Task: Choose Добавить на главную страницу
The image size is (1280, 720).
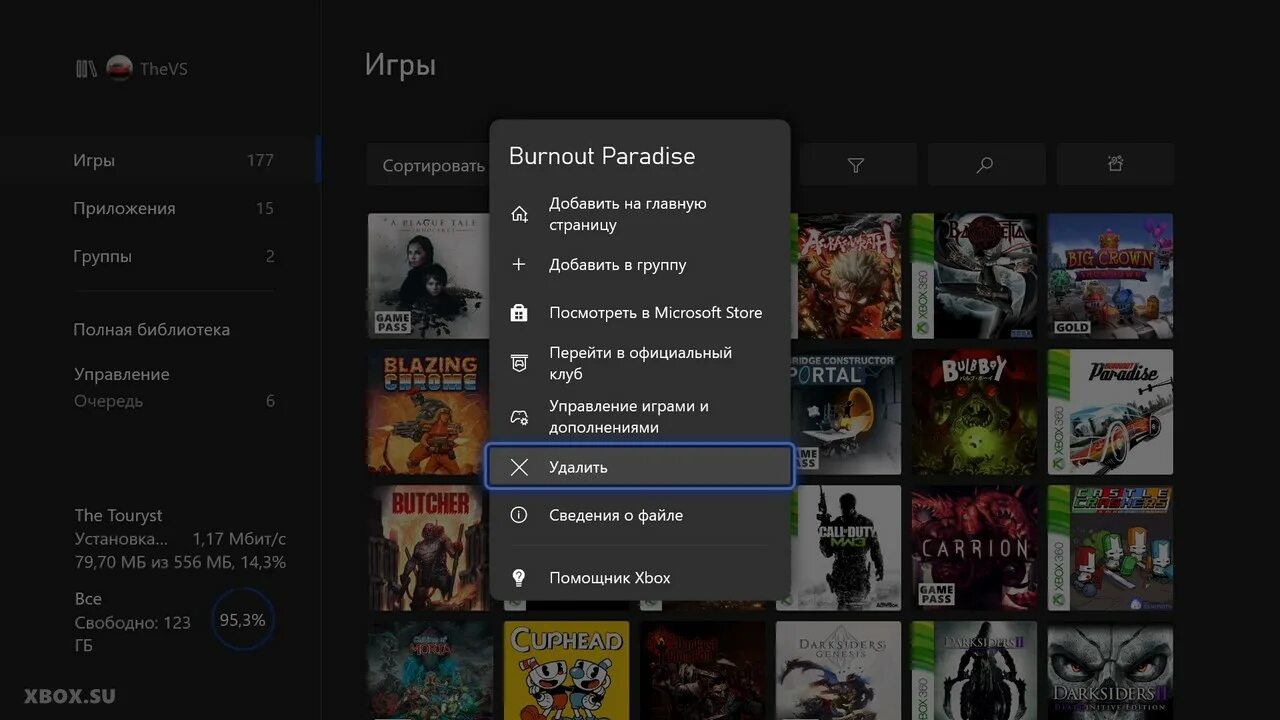Action: (640, 214)
